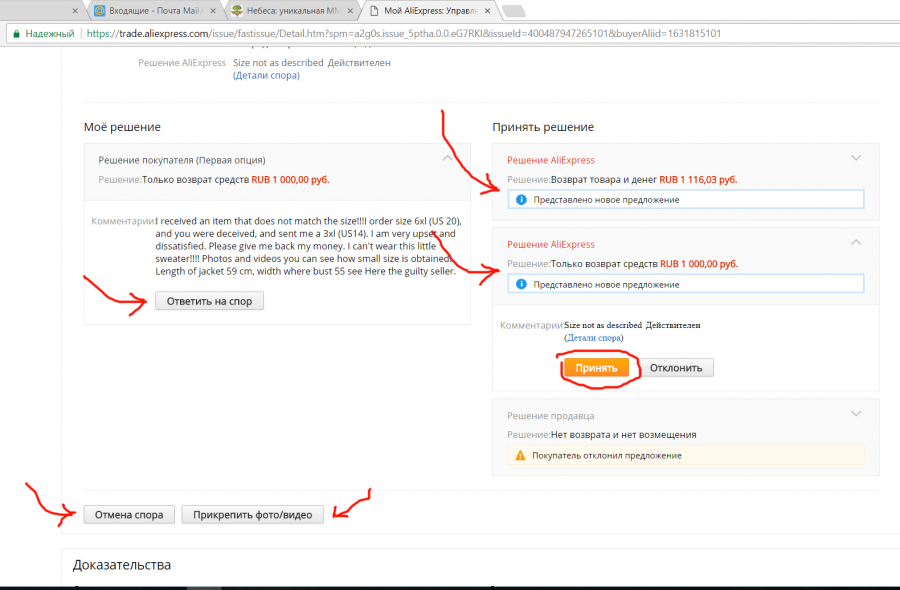Open the Детали спора link above the Принять button
The width and height of the screenshot is (900, 590).
(x=593, y=338)
